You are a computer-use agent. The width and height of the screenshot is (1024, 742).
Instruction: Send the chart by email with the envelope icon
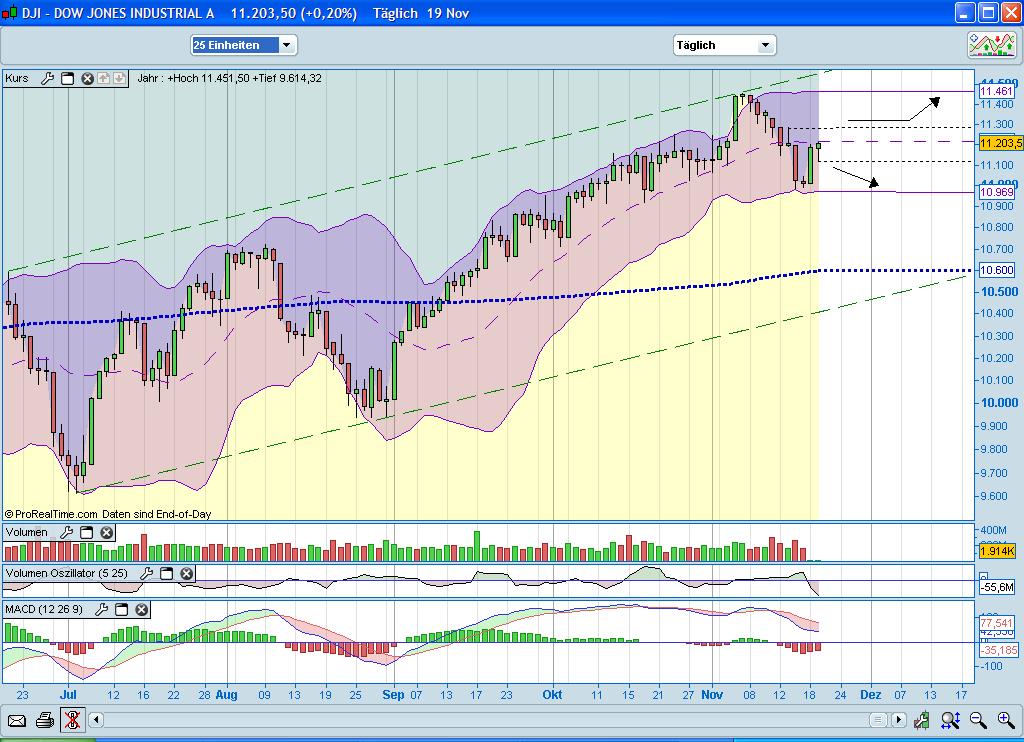click(x=16, y=720)
